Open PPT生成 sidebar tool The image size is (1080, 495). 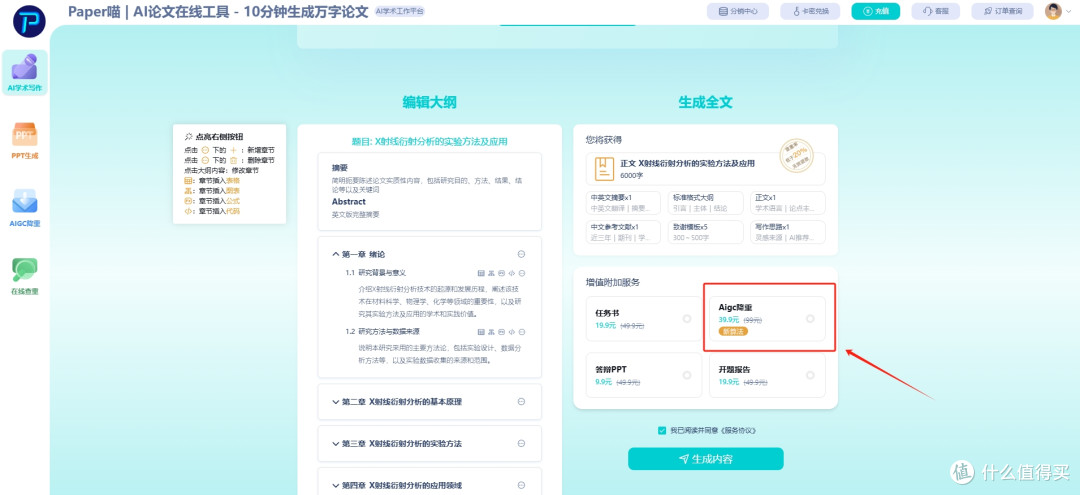tap(25, 140)
